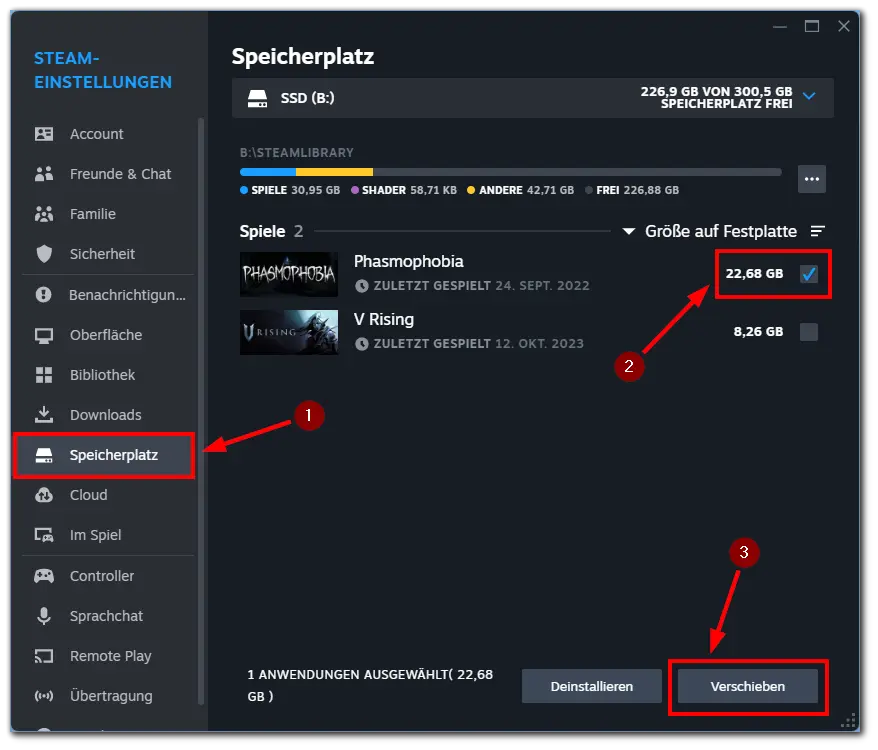
Task: Click the Sicherheit shield icon
Action: coord(44,254)
